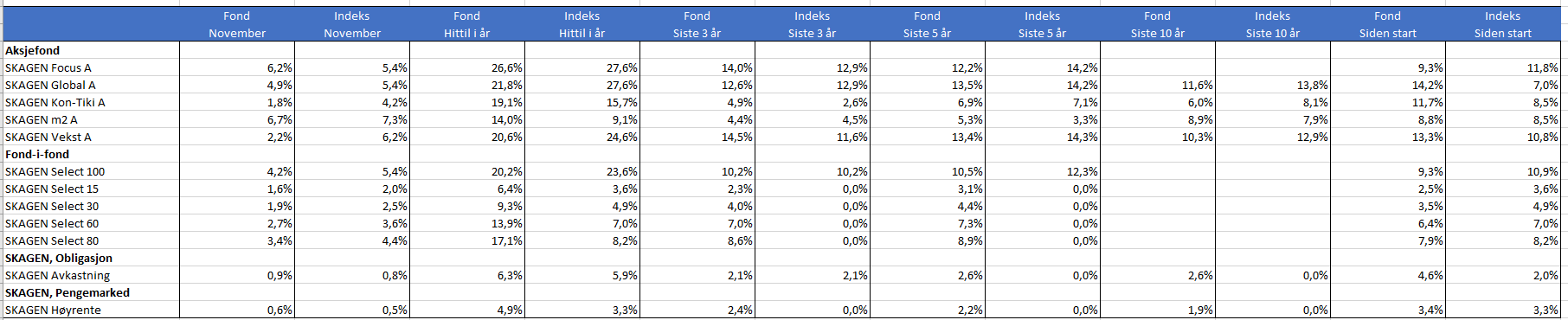Viewport: 1568px width, 320px height.
Task: Select SKAGEN m2 A row label
Action: coord(42,119)
